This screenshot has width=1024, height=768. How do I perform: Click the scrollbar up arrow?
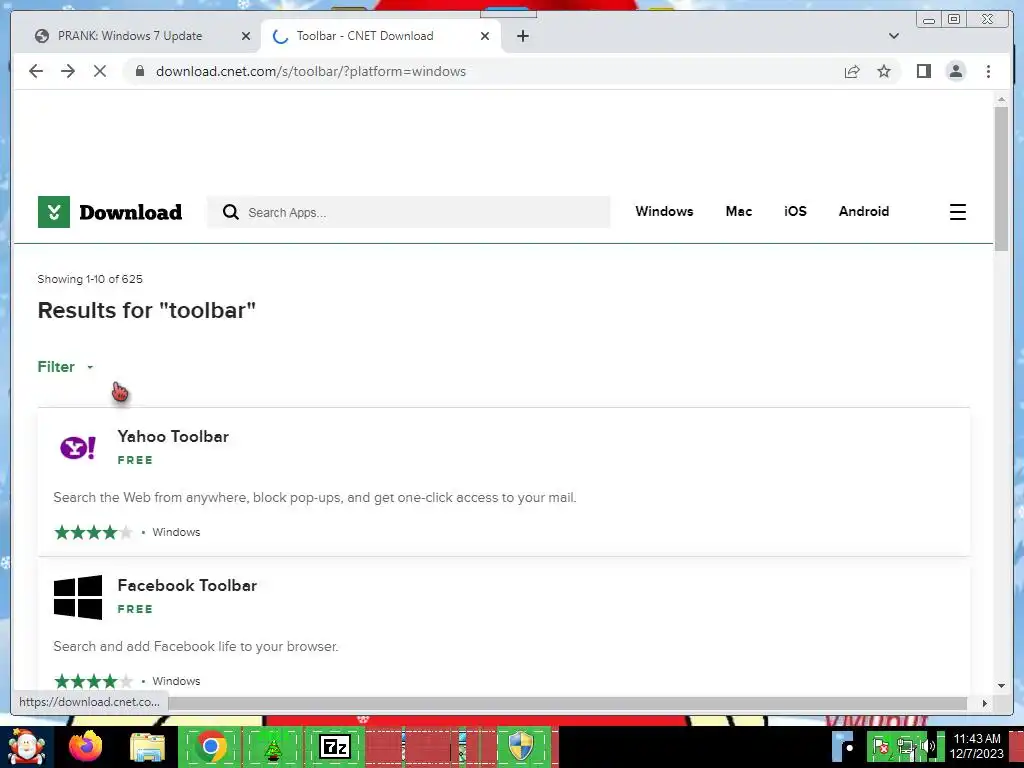click(1001, 99)
